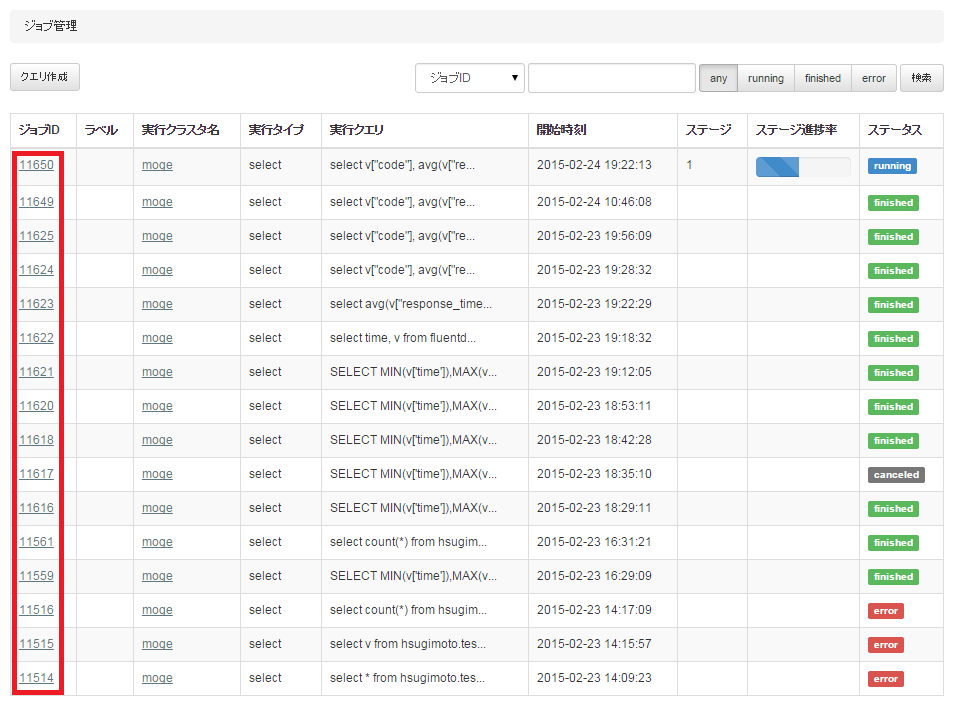Click moge cluster link in row 11617
This screenshot has height=701, width=958.
pyautogui.click(x=157, y=474)
